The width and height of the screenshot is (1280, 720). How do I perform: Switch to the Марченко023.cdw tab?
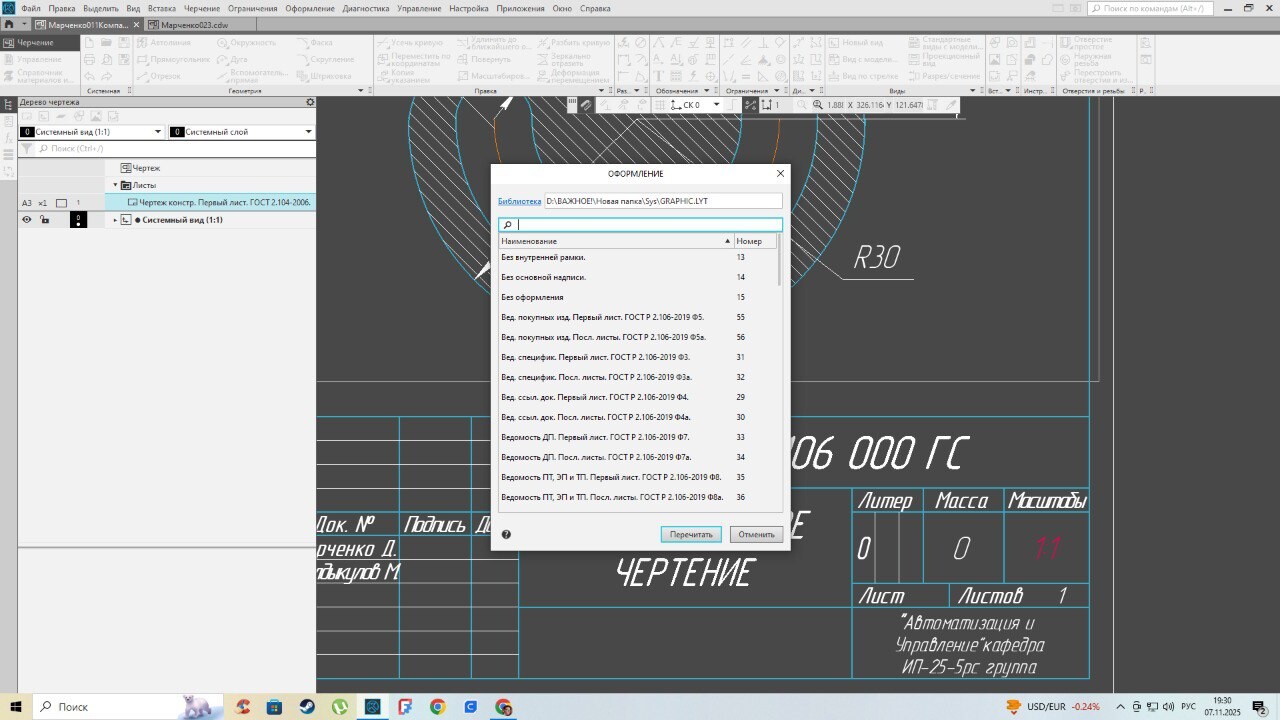[x=193, y=23]
